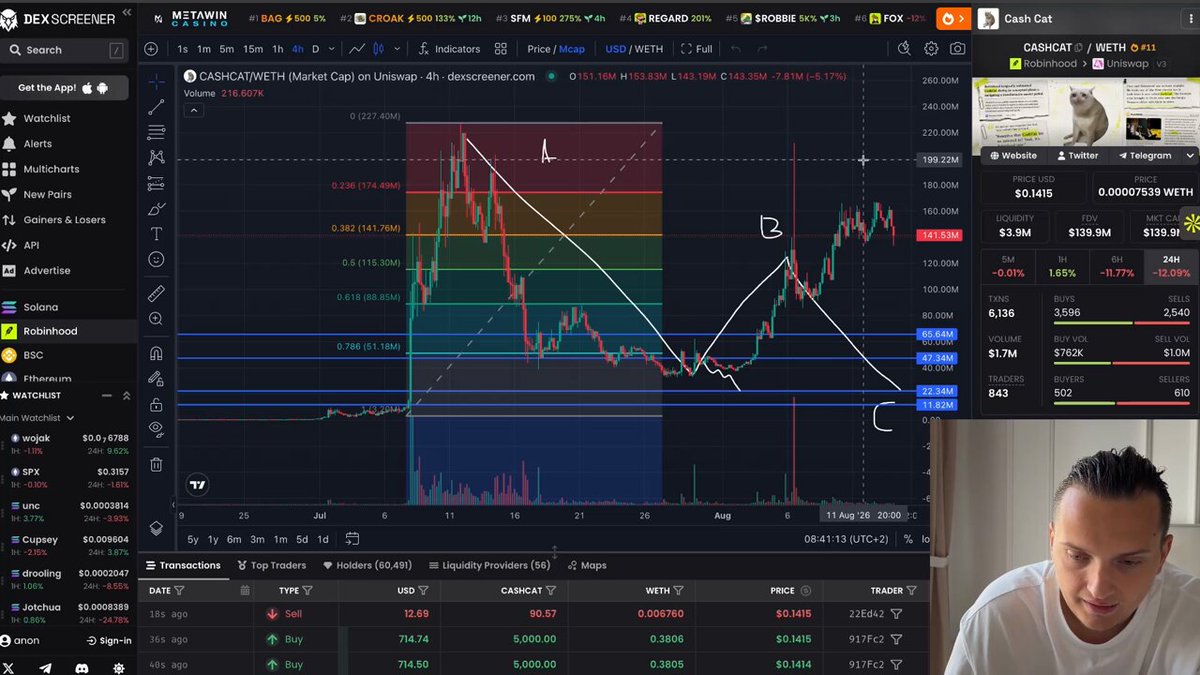Select the BSC chain

(x=33, y=355)
